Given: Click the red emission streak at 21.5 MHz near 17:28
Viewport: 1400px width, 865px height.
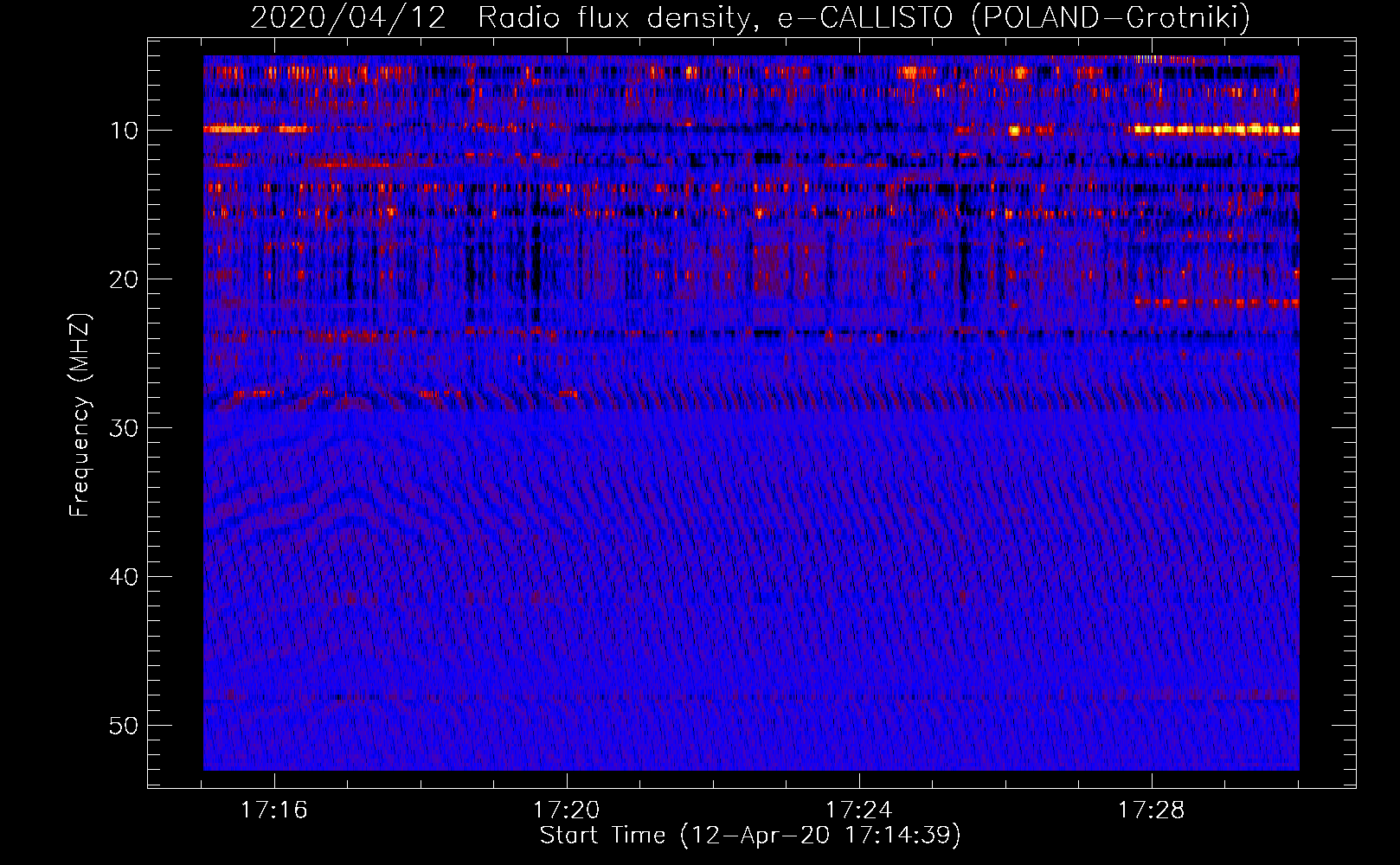Looking at the screenshot, I should pos(1217,303).
